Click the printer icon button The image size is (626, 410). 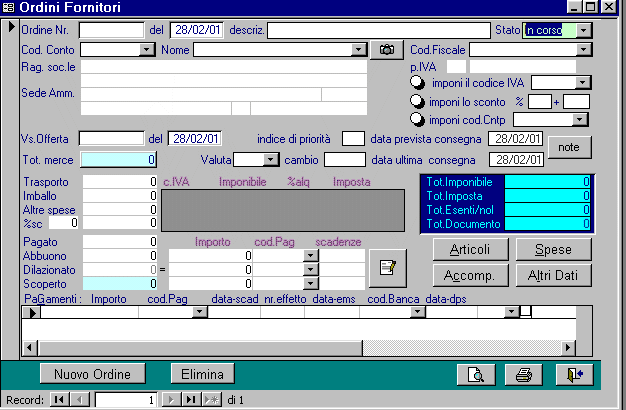click(523, 375)
